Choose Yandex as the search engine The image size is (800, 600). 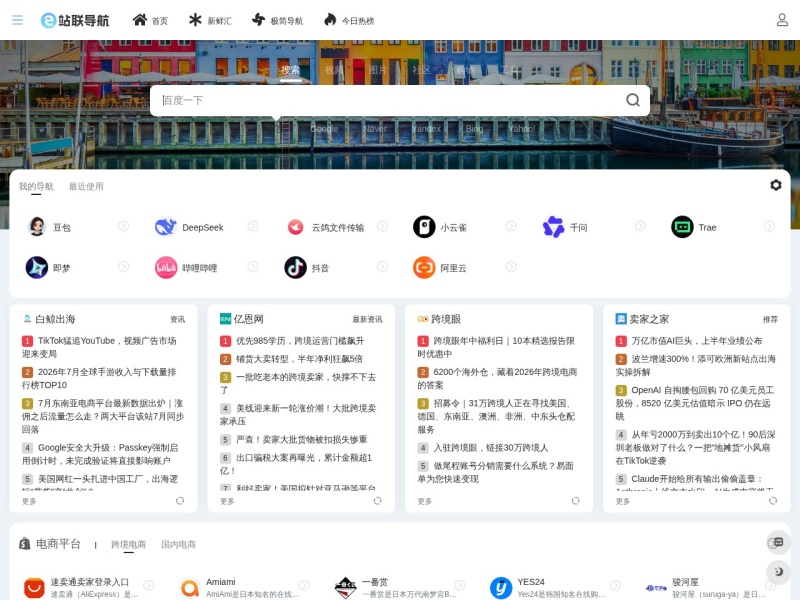(x=426, y=129)
